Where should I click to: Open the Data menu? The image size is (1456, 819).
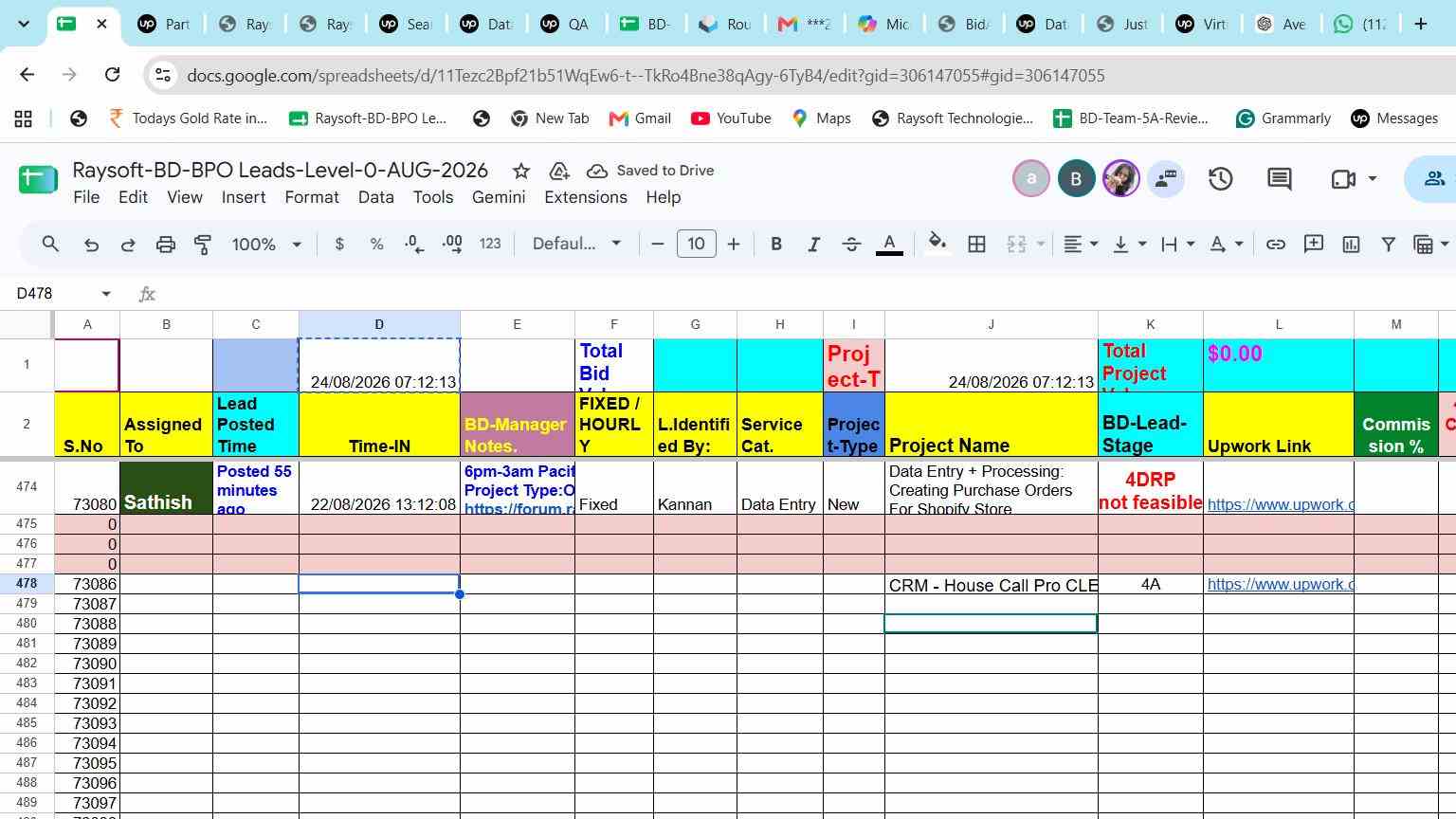[x=375, y=197]
